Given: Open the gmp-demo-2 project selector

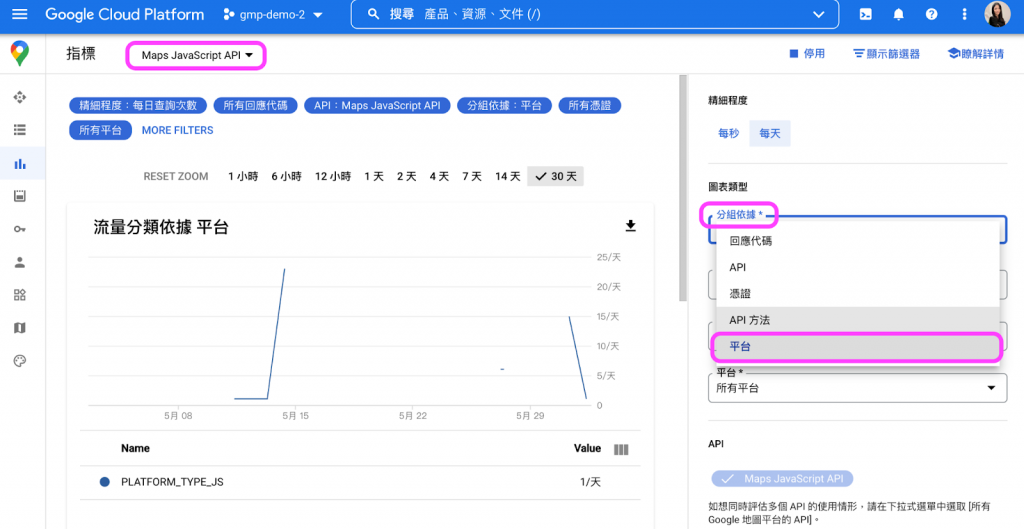Looking at the screenshot, I should click(273, 14).
